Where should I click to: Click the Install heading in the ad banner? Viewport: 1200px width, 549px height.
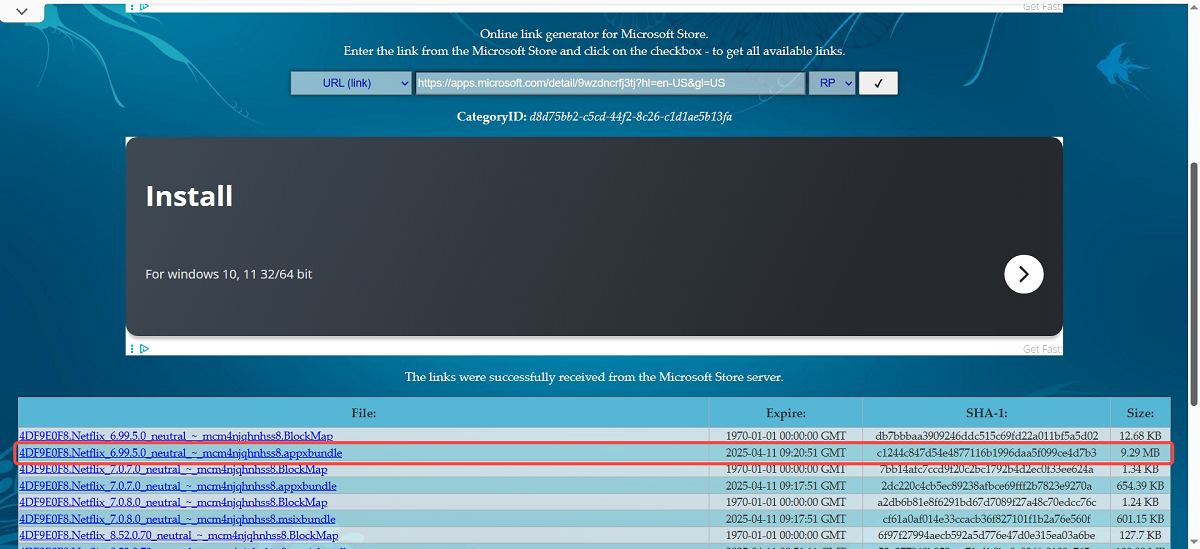(189, 196)
